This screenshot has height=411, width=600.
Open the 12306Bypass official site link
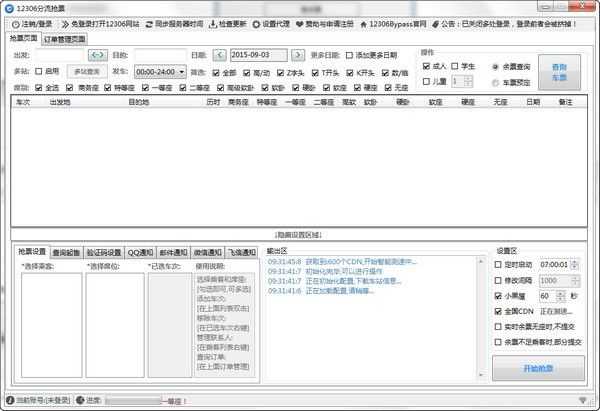pos(393,24)
